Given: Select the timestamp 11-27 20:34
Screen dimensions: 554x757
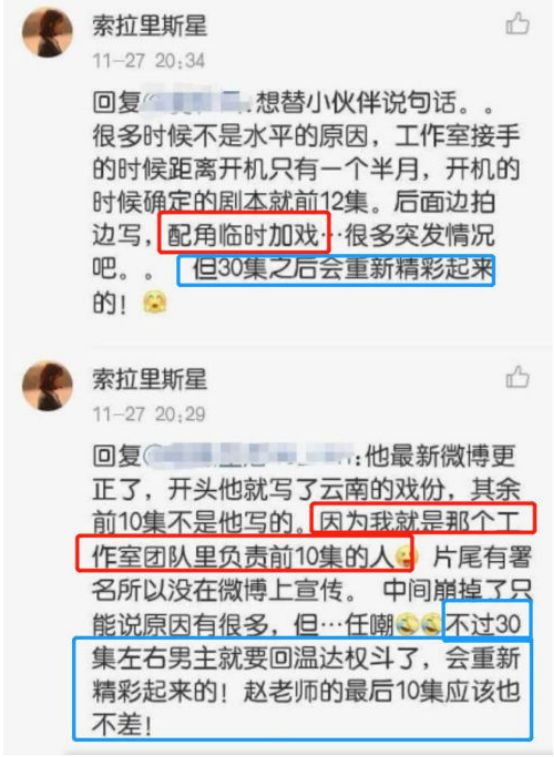Looking at the screenshot, I should [x=149, y=61].
